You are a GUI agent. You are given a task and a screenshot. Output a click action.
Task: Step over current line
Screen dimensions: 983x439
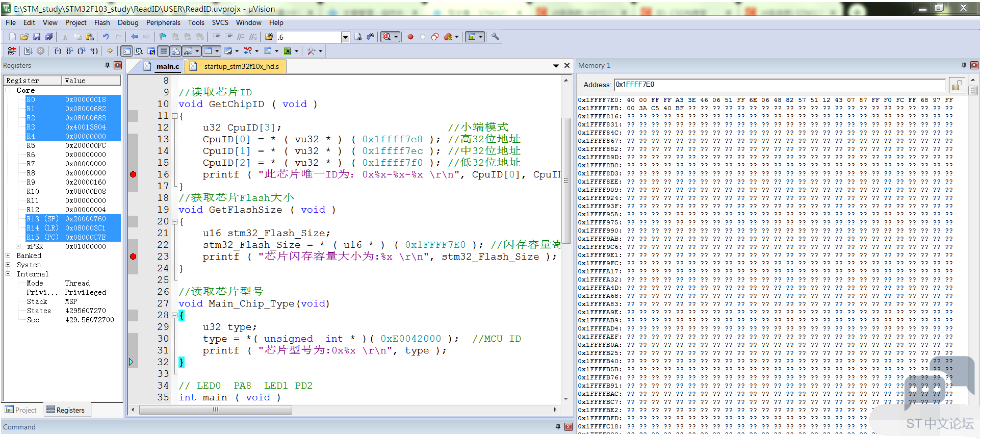(x=70, y=51)
